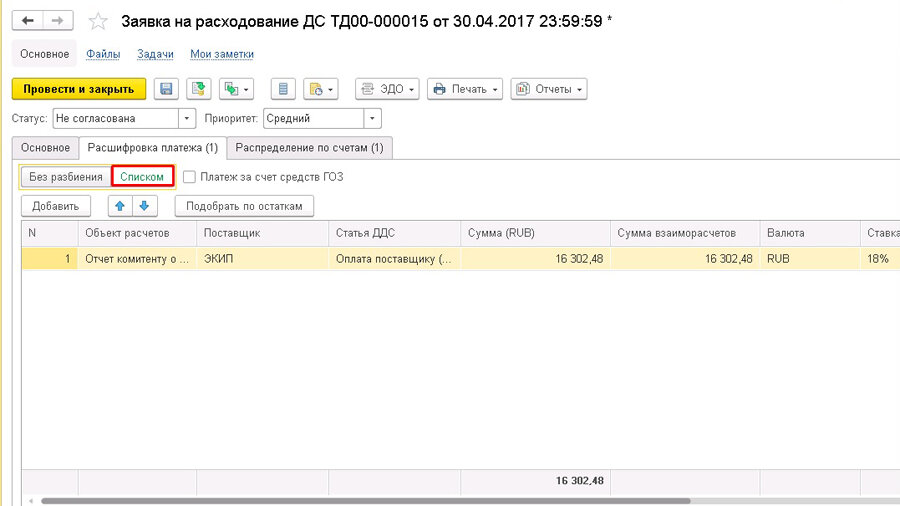Click the Добавить button
Viewport: 900px width, 506px height.
(x=56, y=206)
